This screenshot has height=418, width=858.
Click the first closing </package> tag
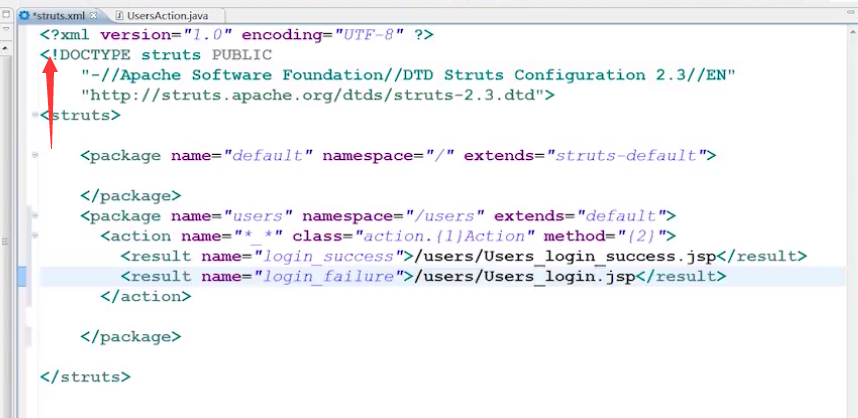[131, 196]
